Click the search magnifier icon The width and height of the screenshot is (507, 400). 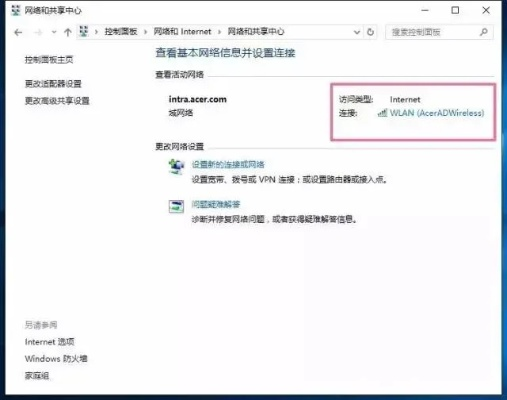point(484,32)
